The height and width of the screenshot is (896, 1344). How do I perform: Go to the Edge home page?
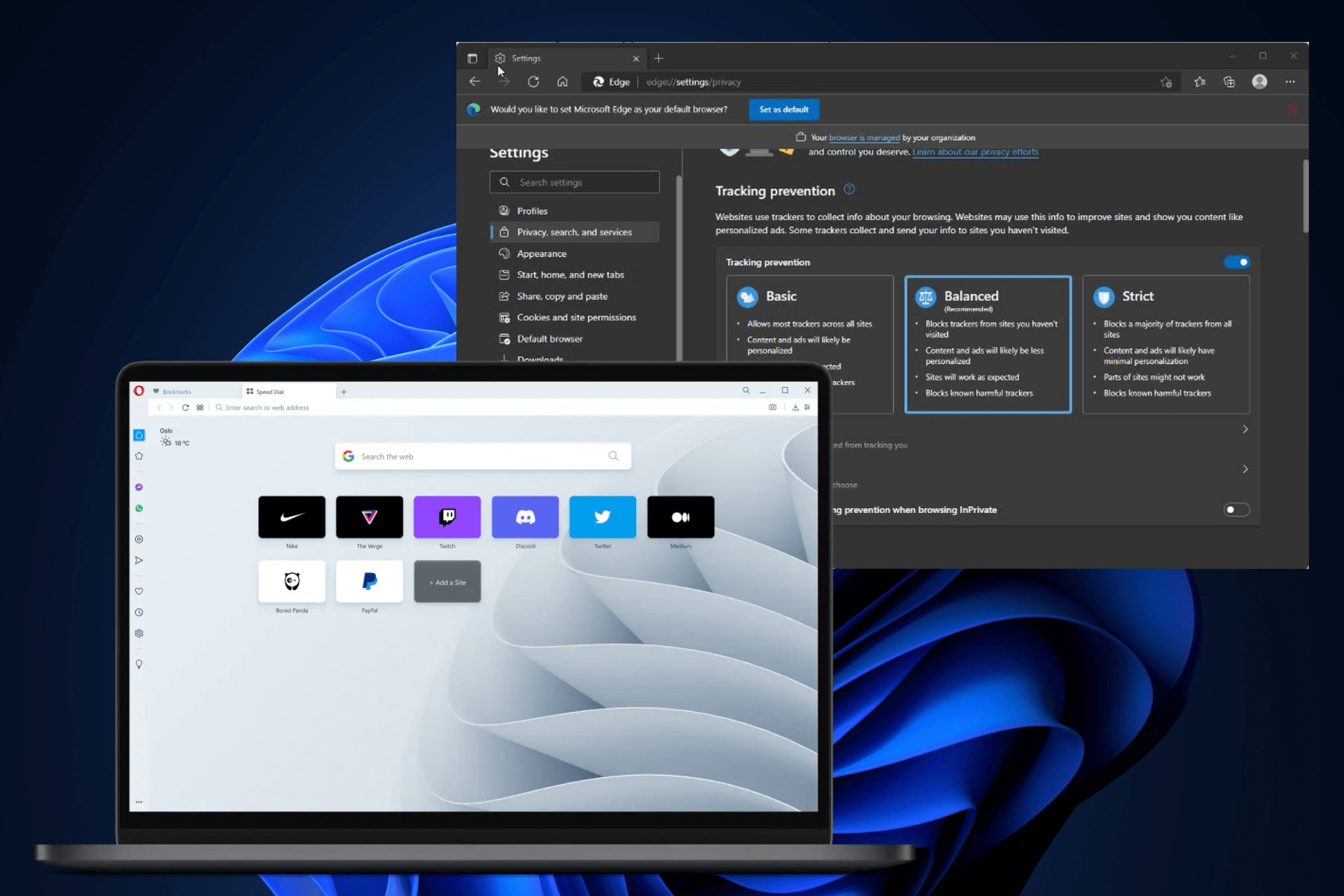(x=562, y=82)
